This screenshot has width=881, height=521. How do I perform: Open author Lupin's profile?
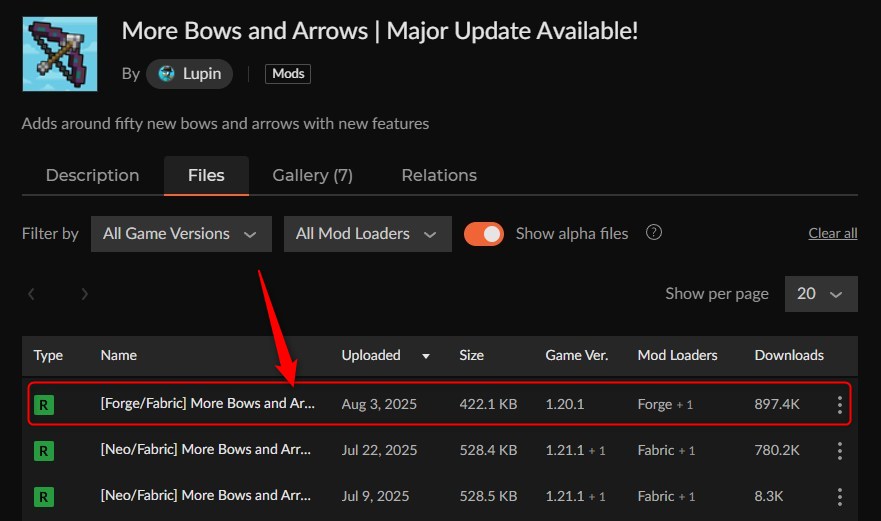tap(189, 74)
